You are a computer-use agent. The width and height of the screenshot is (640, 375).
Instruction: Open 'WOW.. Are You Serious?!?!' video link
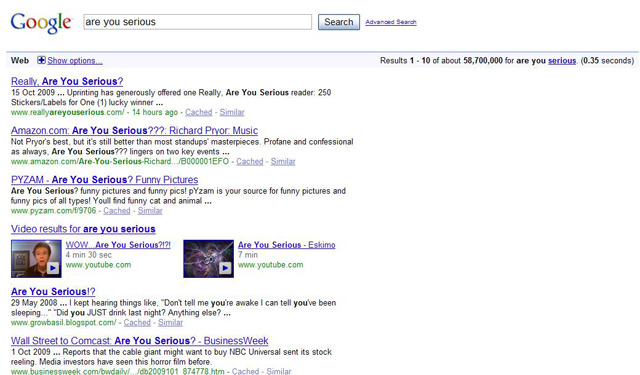[118, 245]
